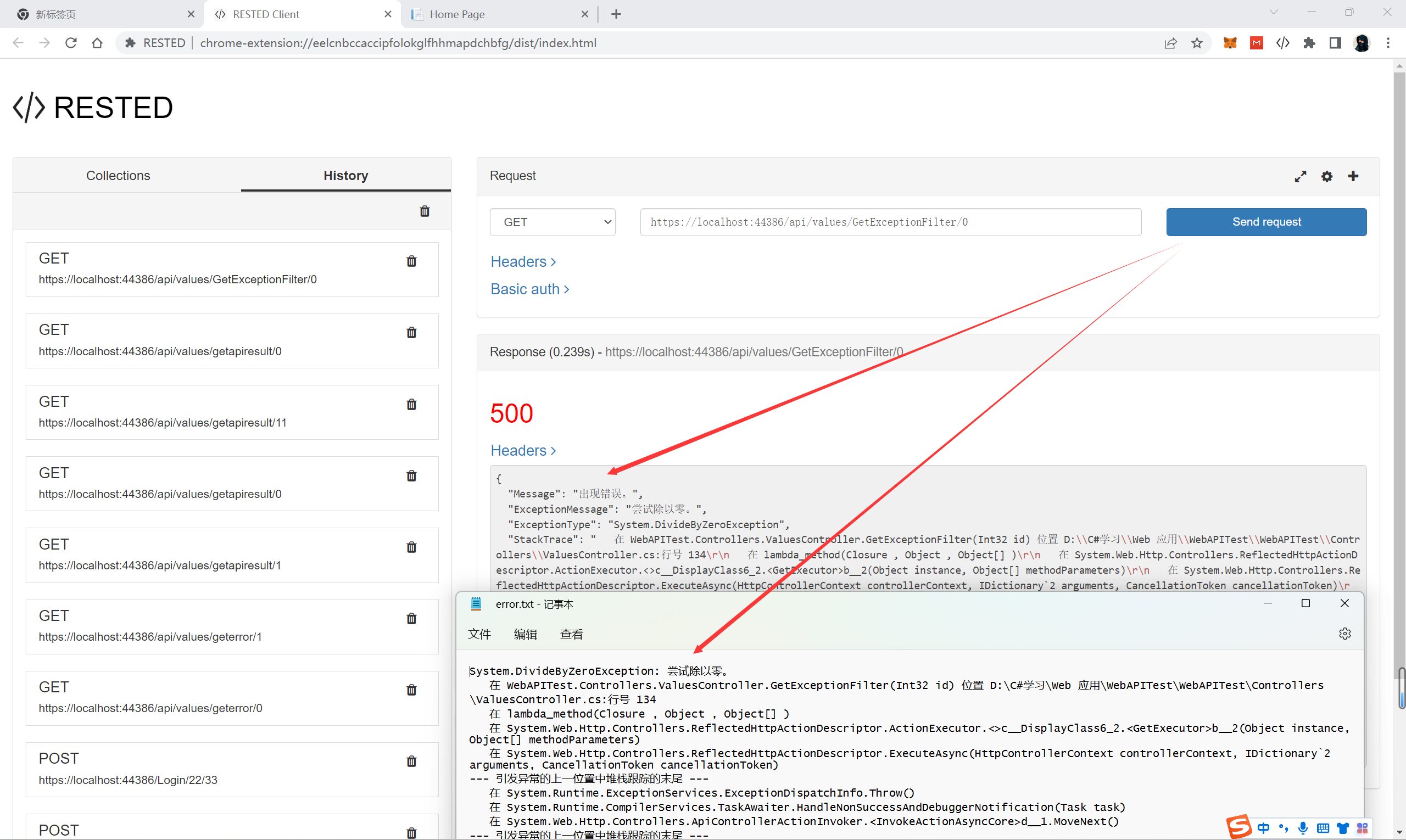Open the GET method dropdown
The height and width of the screenshot is (840, 1406).
click(x=552, y=222)
